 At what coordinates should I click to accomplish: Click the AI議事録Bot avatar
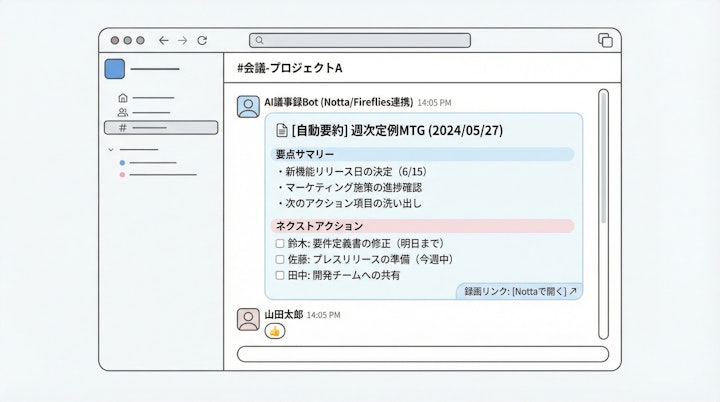pyautogui.click(x=248, y=107)
